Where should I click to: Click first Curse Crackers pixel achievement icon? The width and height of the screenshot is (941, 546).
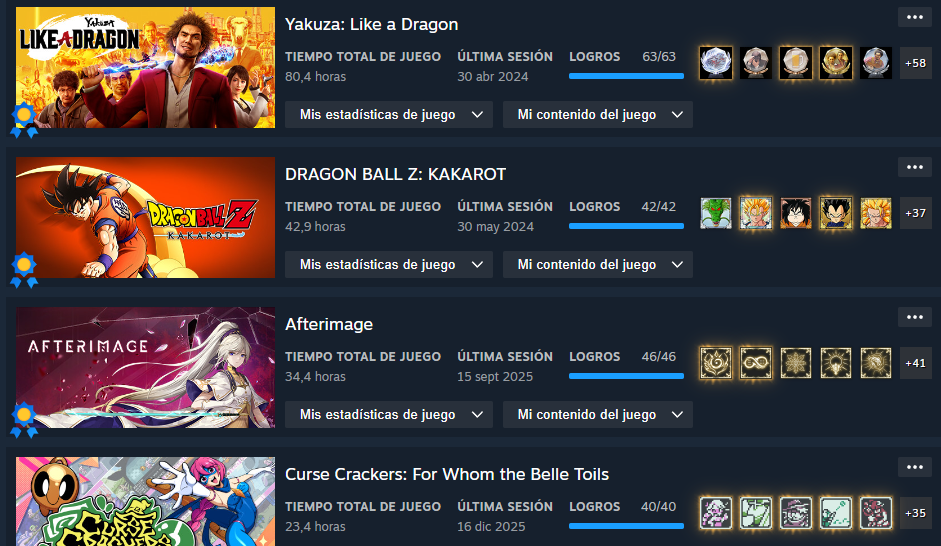click(x=716, y=513)
